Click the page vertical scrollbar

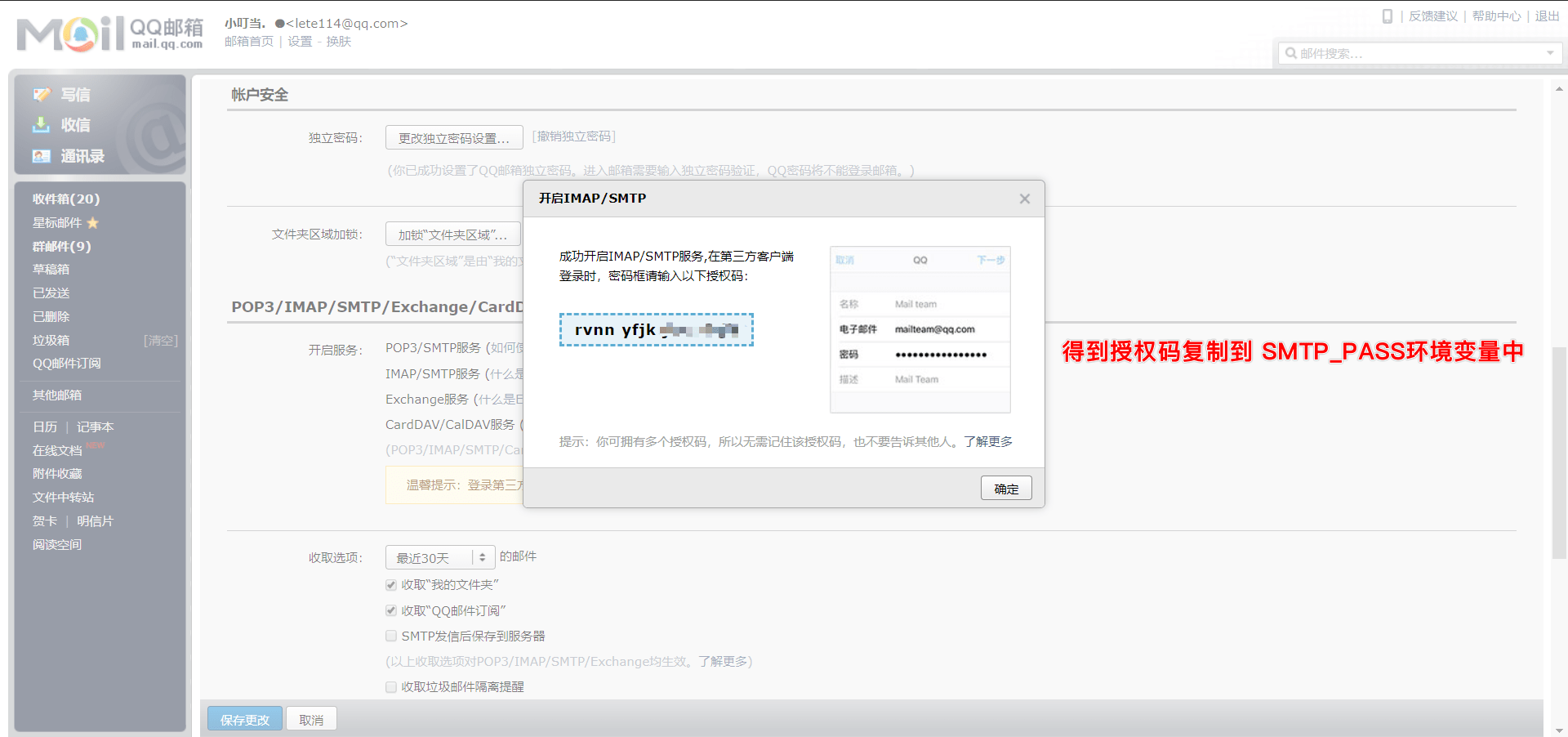1559,449
